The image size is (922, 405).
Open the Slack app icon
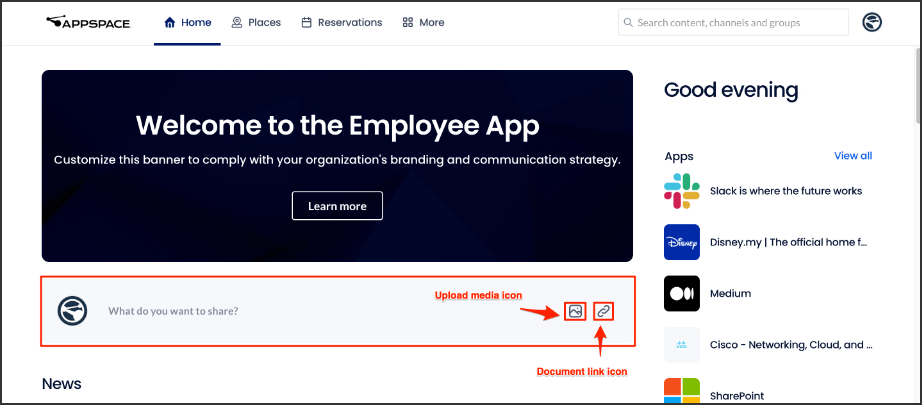[682, 190]
